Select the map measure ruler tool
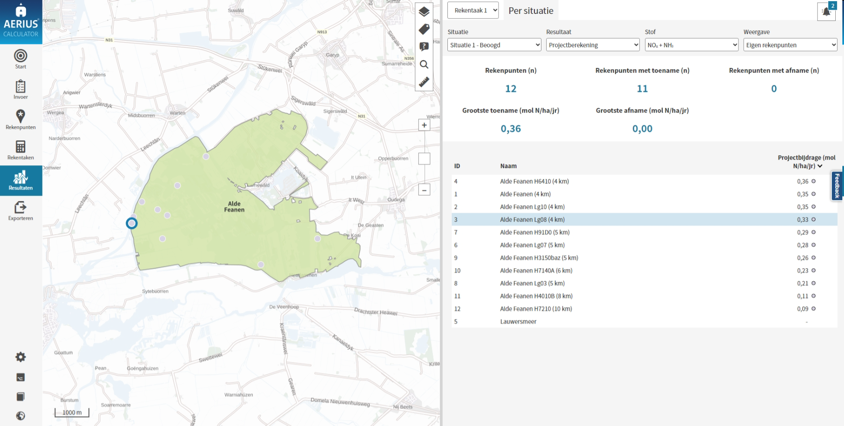Image resolution: width=844 pixels, height=426 pixels. [424, 82]
